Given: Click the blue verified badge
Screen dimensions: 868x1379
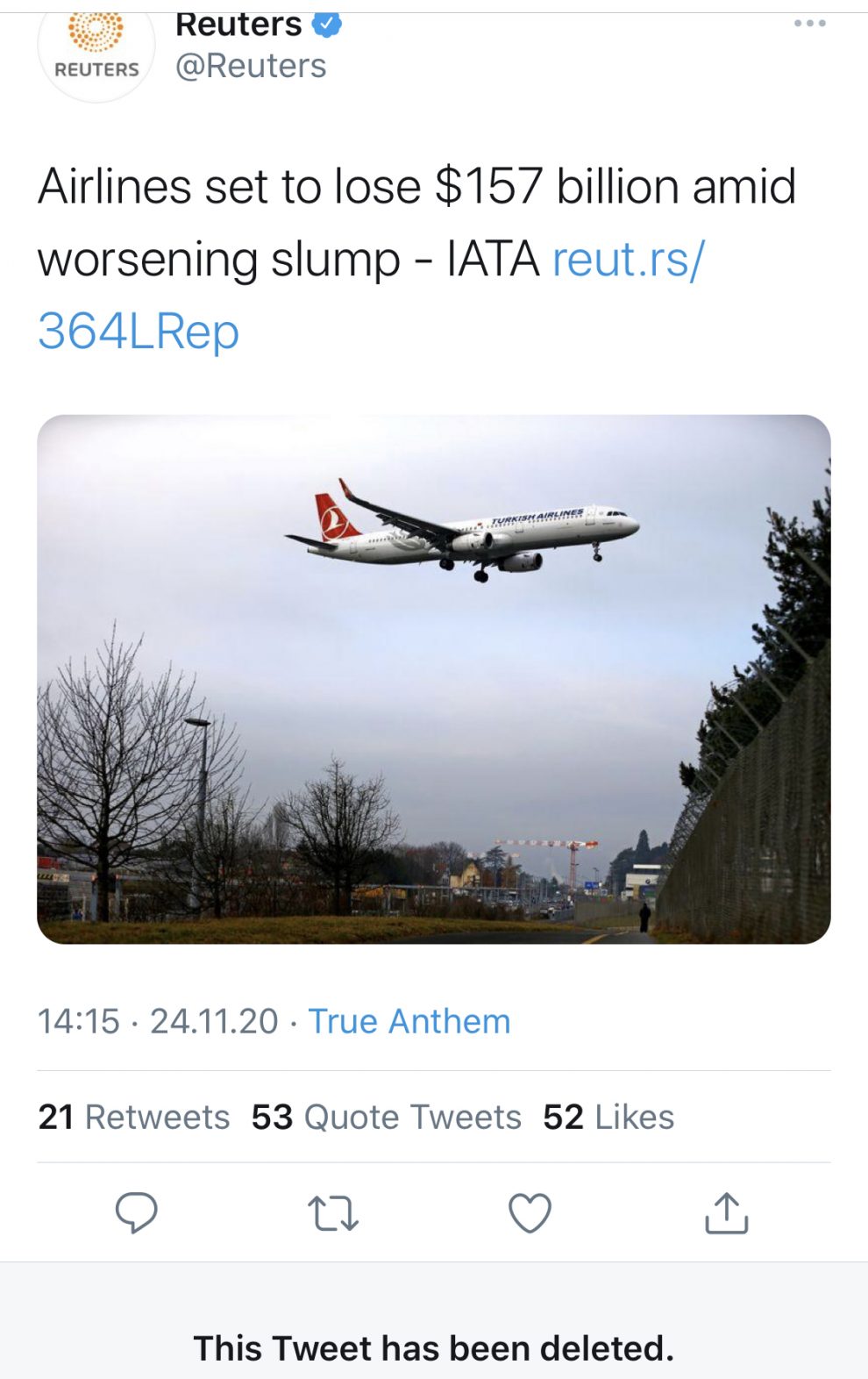Looking at the screenshot, I should pyautogui.click(x=327, y=25).
